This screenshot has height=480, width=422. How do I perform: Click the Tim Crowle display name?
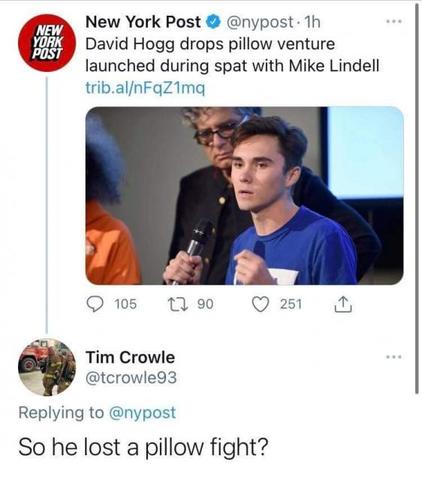130,357
